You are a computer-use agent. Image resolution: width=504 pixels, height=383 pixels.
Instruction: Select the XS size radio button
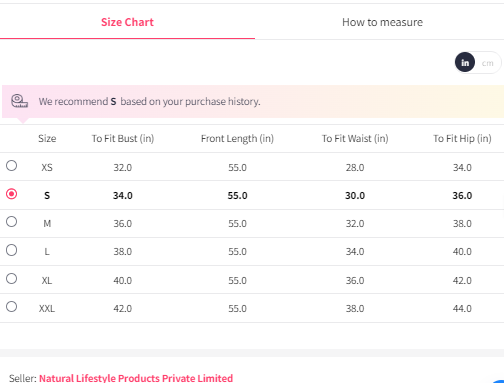click(x=12, y=166)
